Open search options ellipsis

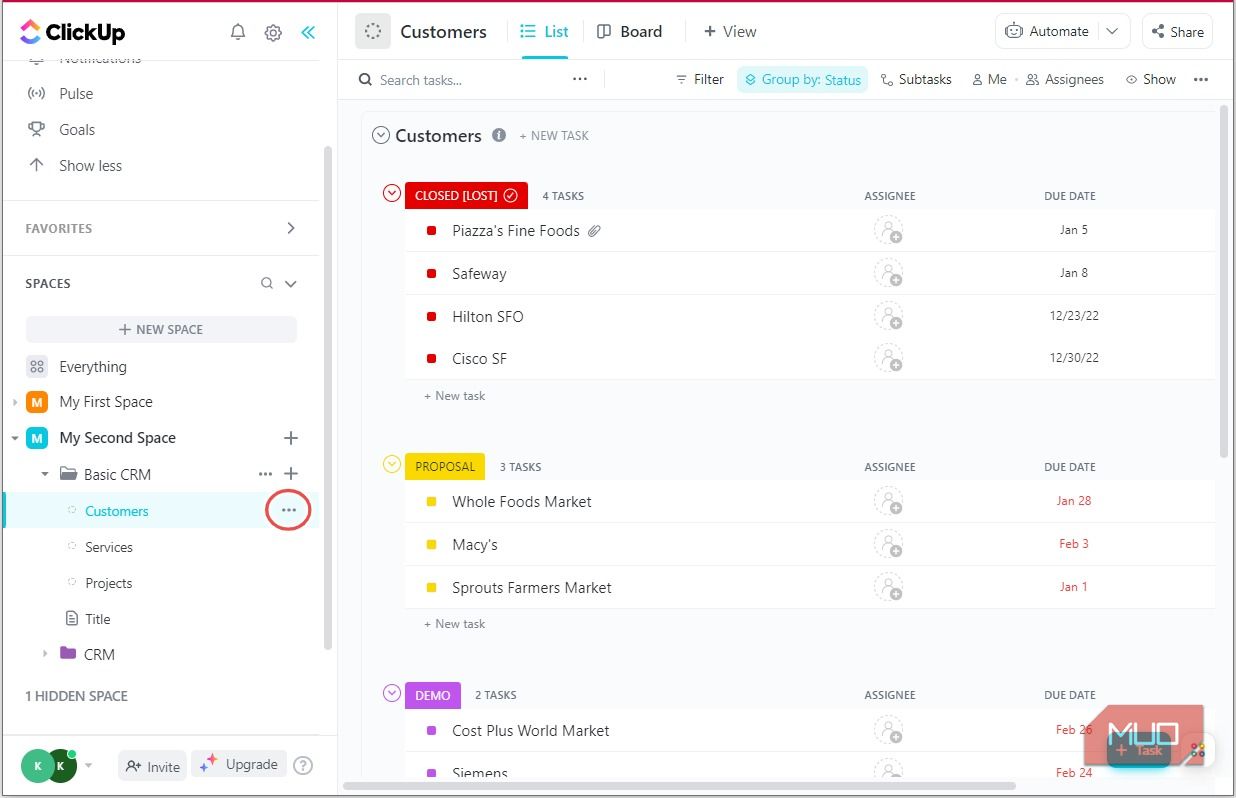point(580,79)
